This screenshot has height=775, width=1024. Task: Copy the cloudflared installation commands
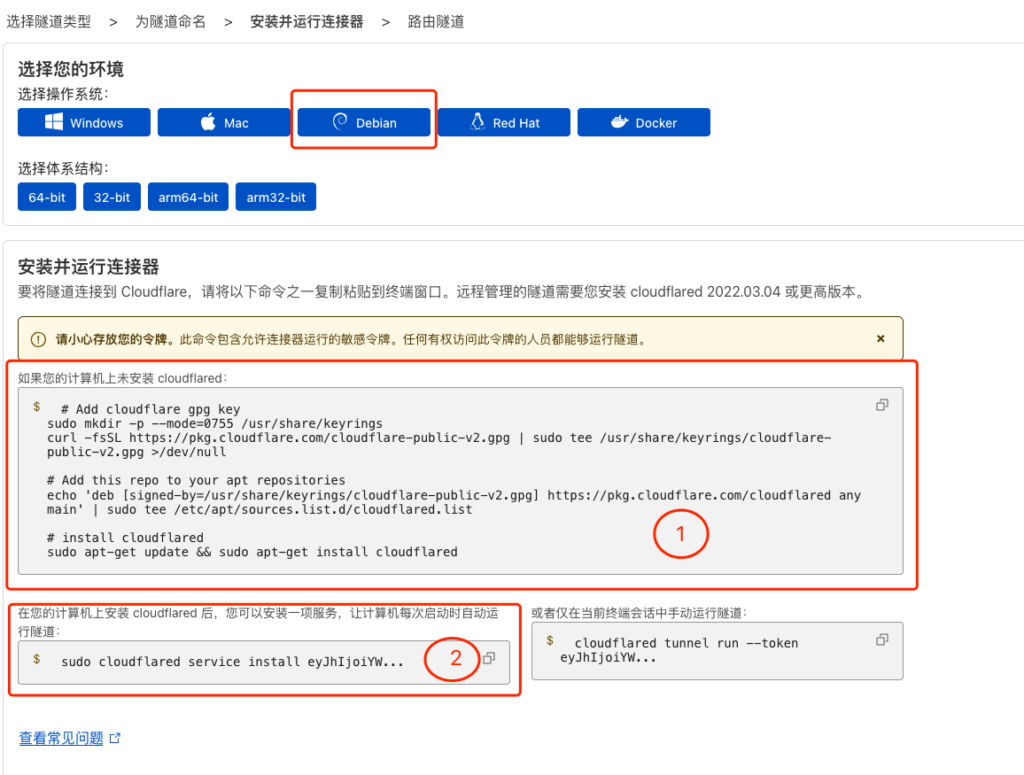coord(881,404)
